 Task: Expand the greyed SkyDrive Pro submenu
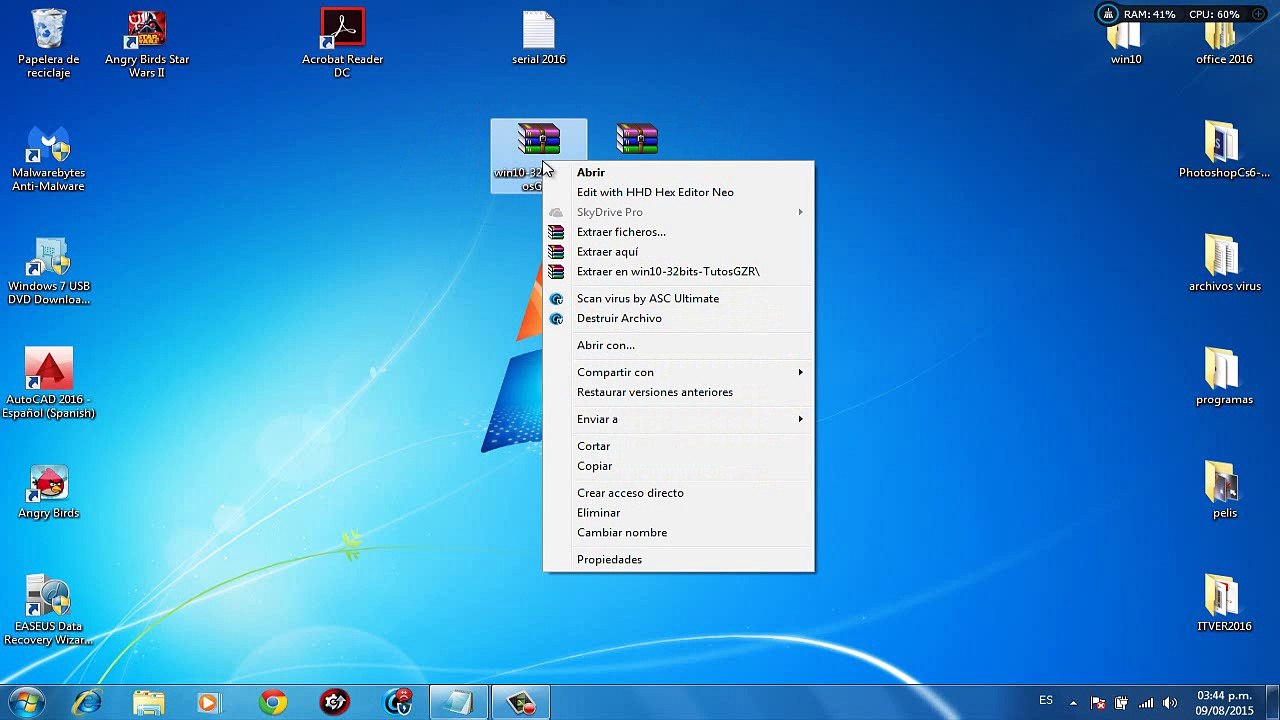[679, 212]
